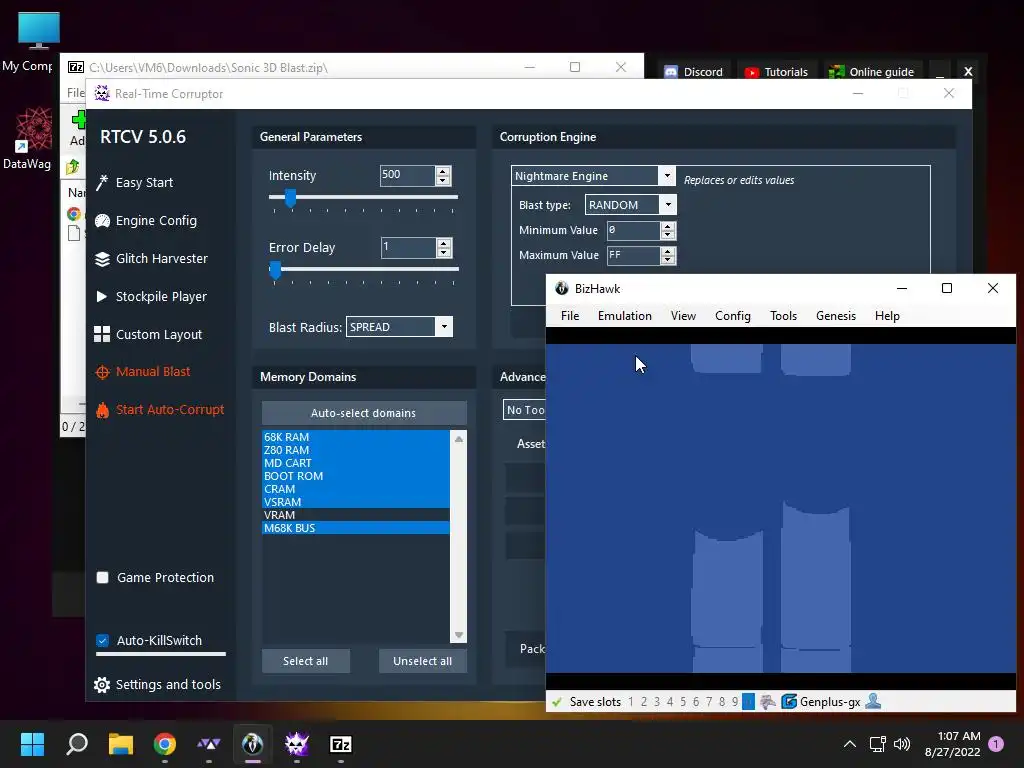Click Manual Blast crosshair icon
The image size is (1024, 768).
tap(102, 372)
